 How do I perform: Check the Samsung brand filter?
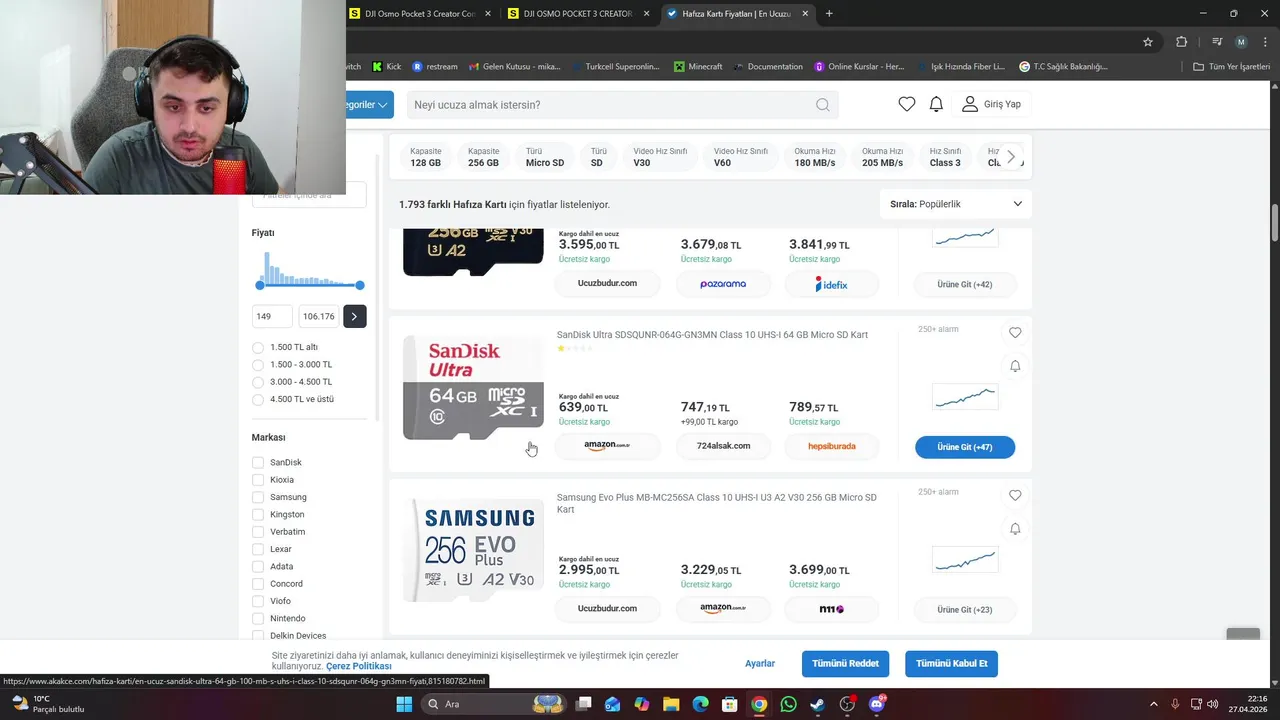(x=258, y=497)
